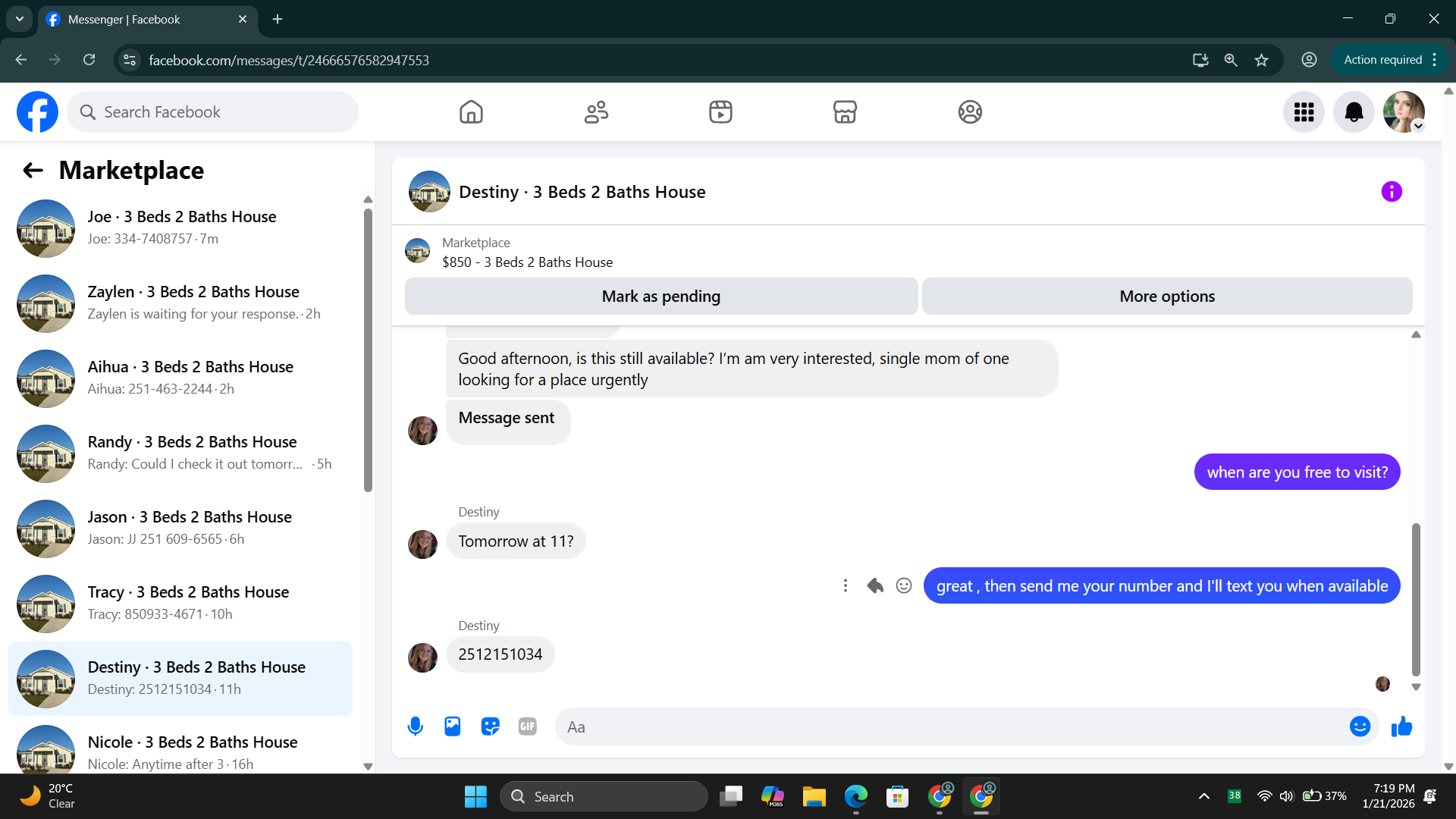React to the message with emoji
Screen dimensions: 1456x819
(x=904, y=585)
